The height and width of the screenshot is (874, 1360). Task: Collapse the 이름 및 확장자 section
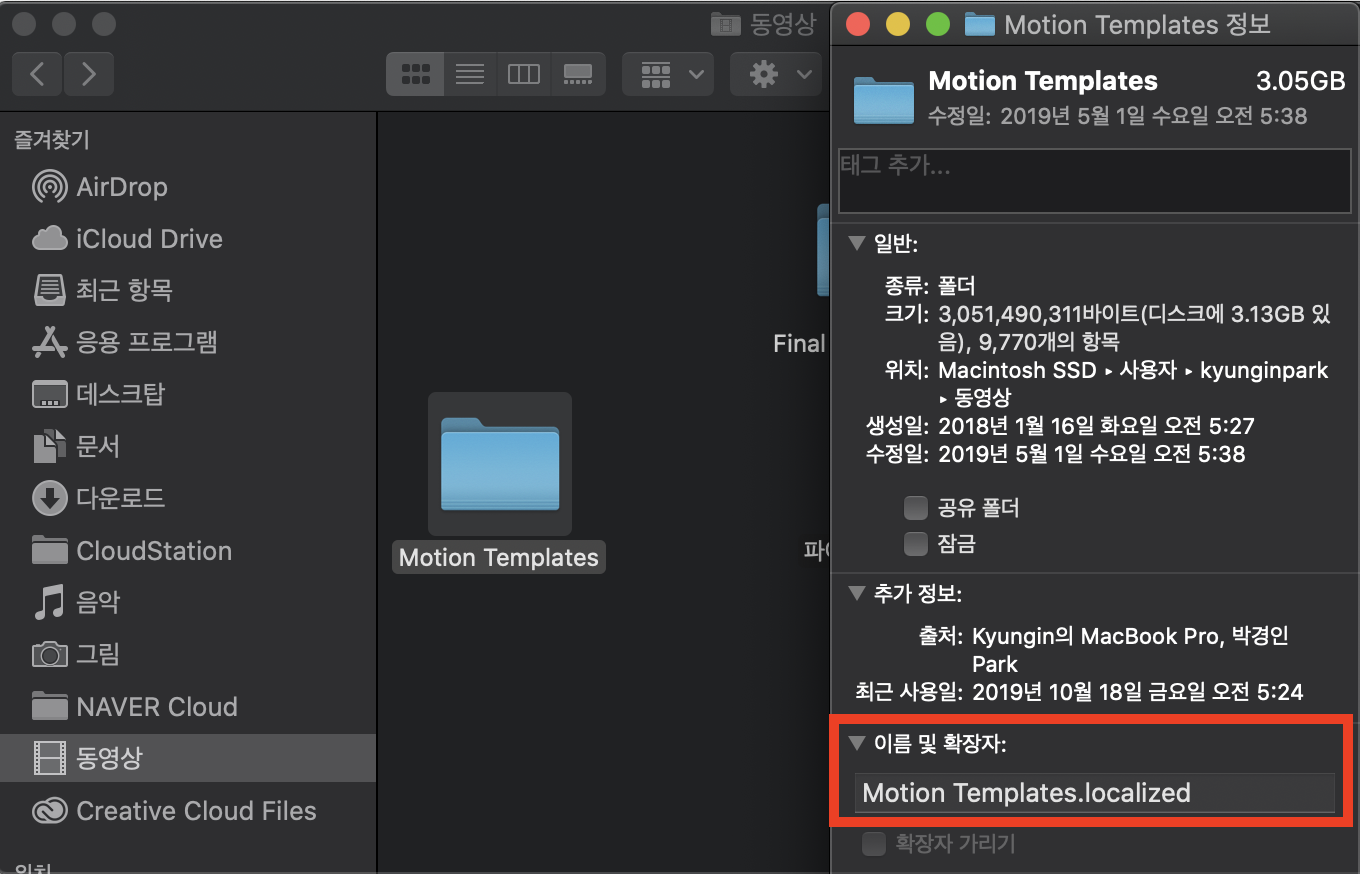point(856,743)
